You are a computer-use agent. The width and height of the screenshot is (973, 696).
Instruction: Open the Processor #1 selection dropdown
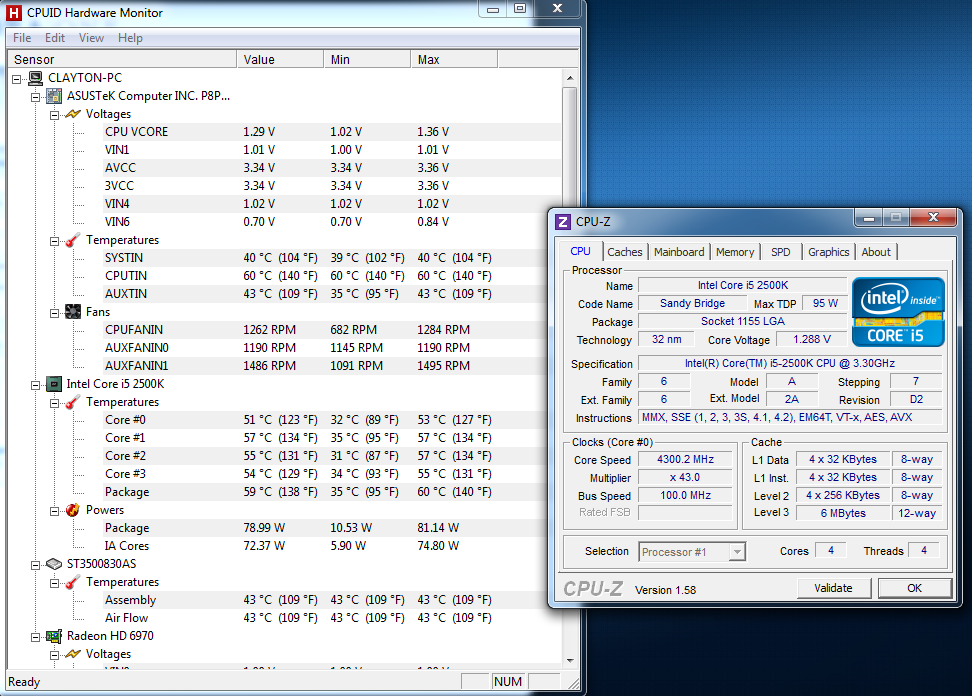tap(737, 551)
